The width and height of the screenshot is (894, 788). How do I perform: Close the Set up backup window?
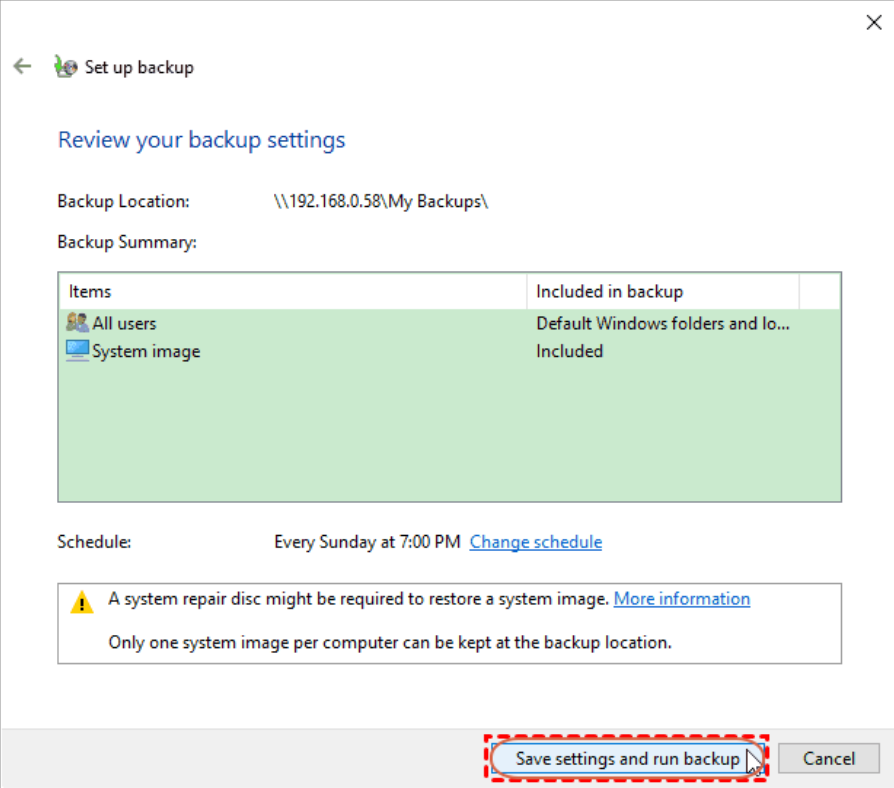click(x=874, y=22)
